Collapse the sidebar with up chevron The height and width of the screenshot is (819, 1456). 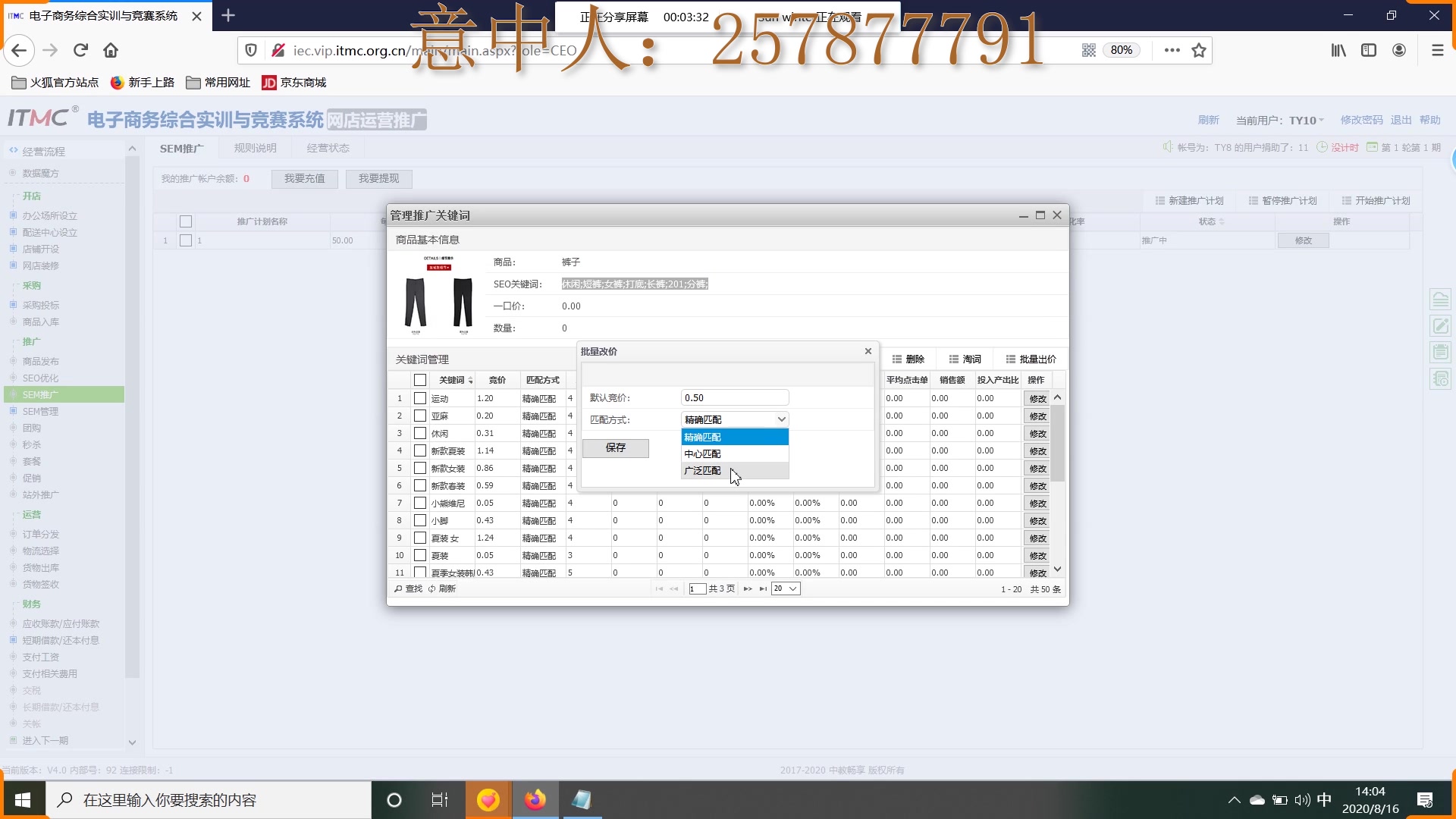click(x=132, y=149)
